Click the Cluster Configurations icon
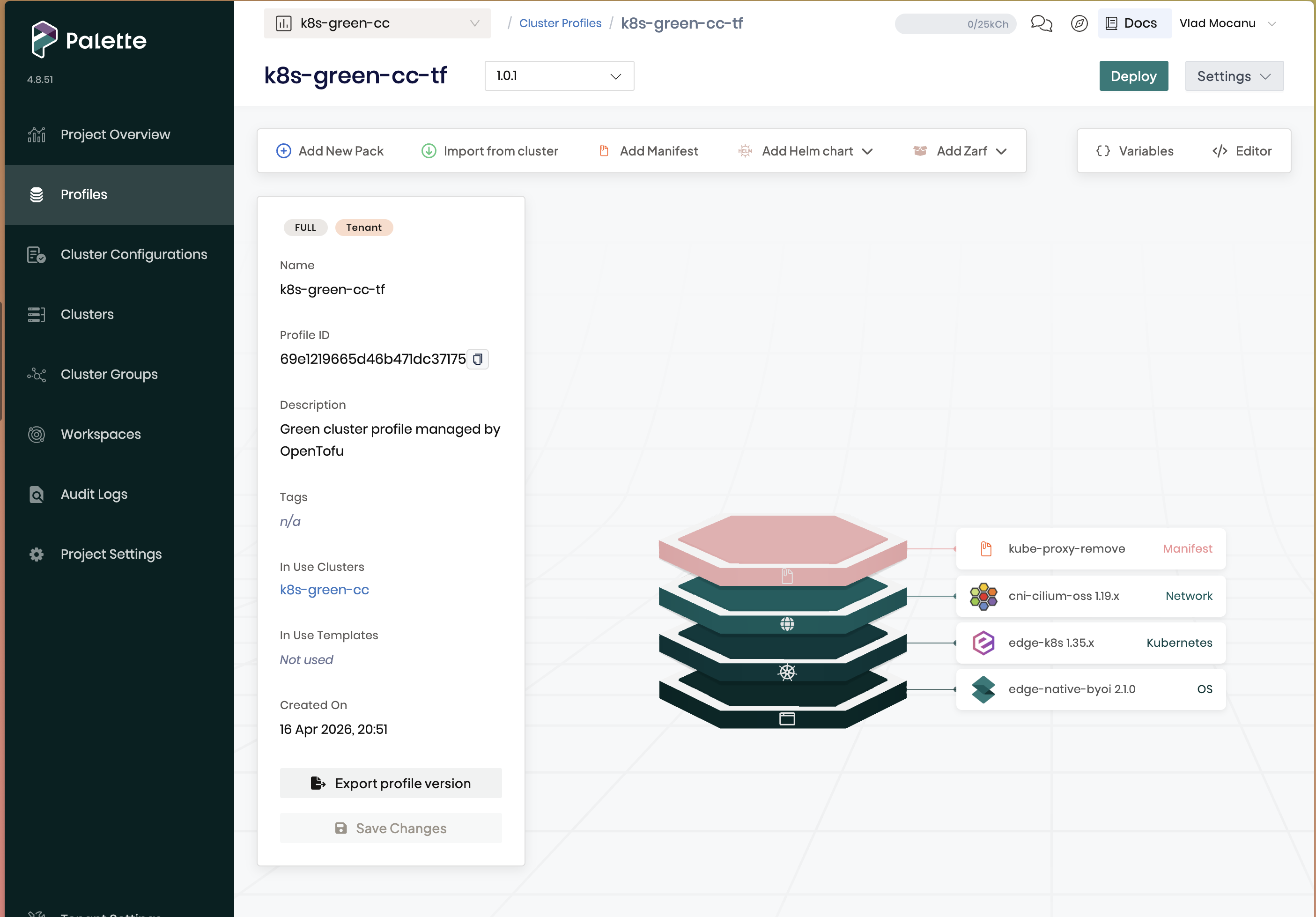Viewport: 1316px width, 917px height. coord(37,254)
